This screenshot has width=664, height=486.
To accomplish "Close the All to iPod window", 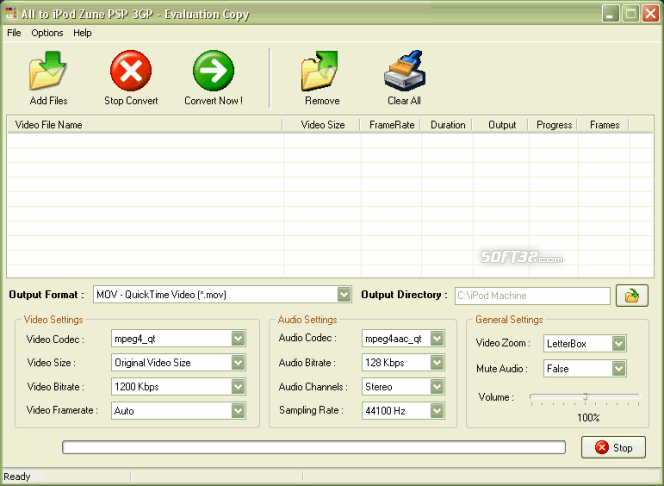I will 650,13.
